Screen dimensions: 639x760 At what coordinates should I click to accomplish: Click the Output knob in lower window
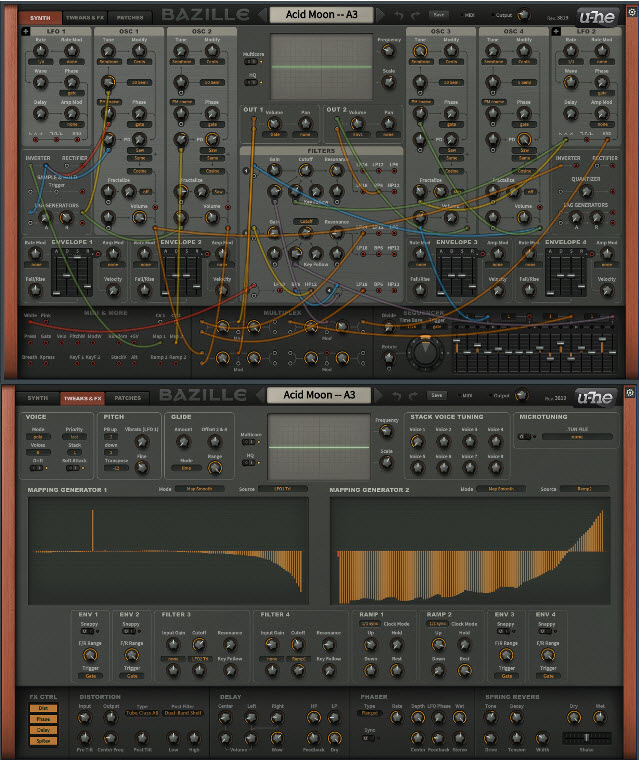point(522,396)
